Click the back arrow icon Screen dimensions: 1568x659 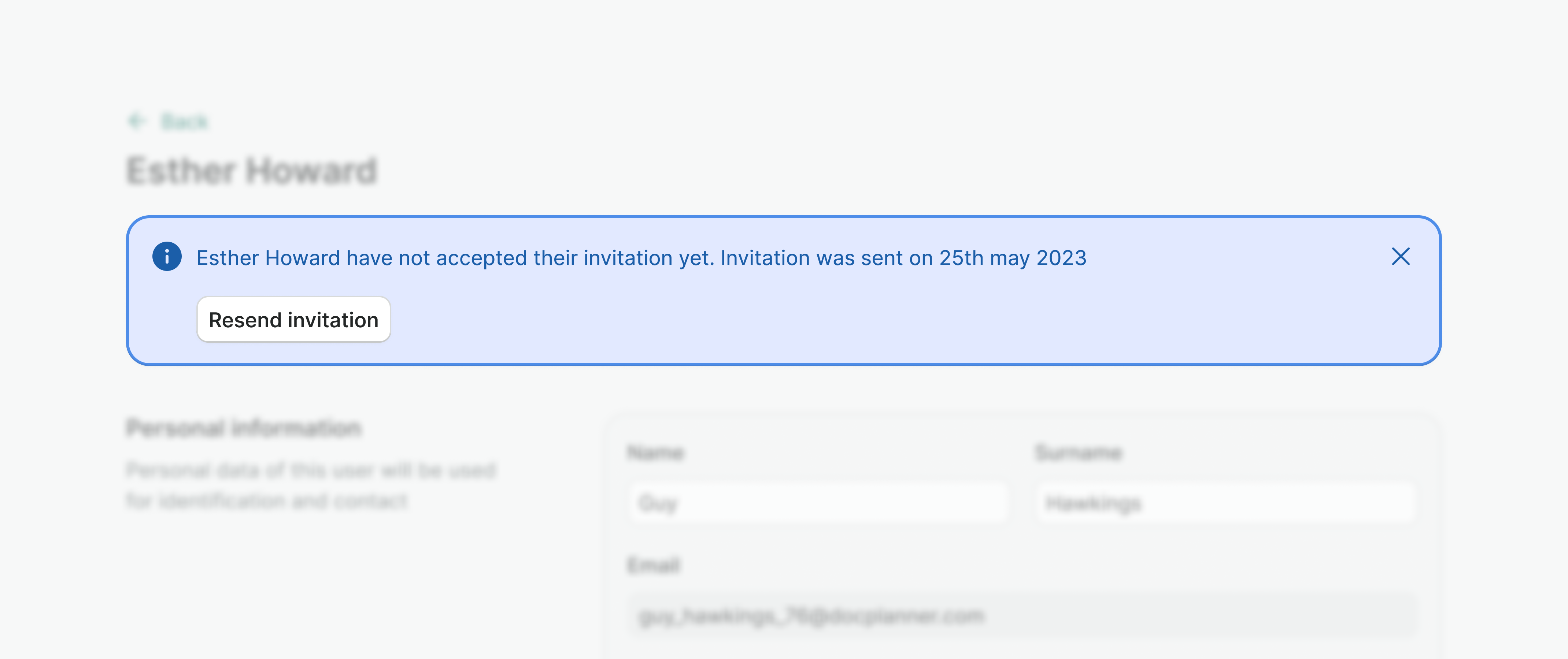point(137,122)
